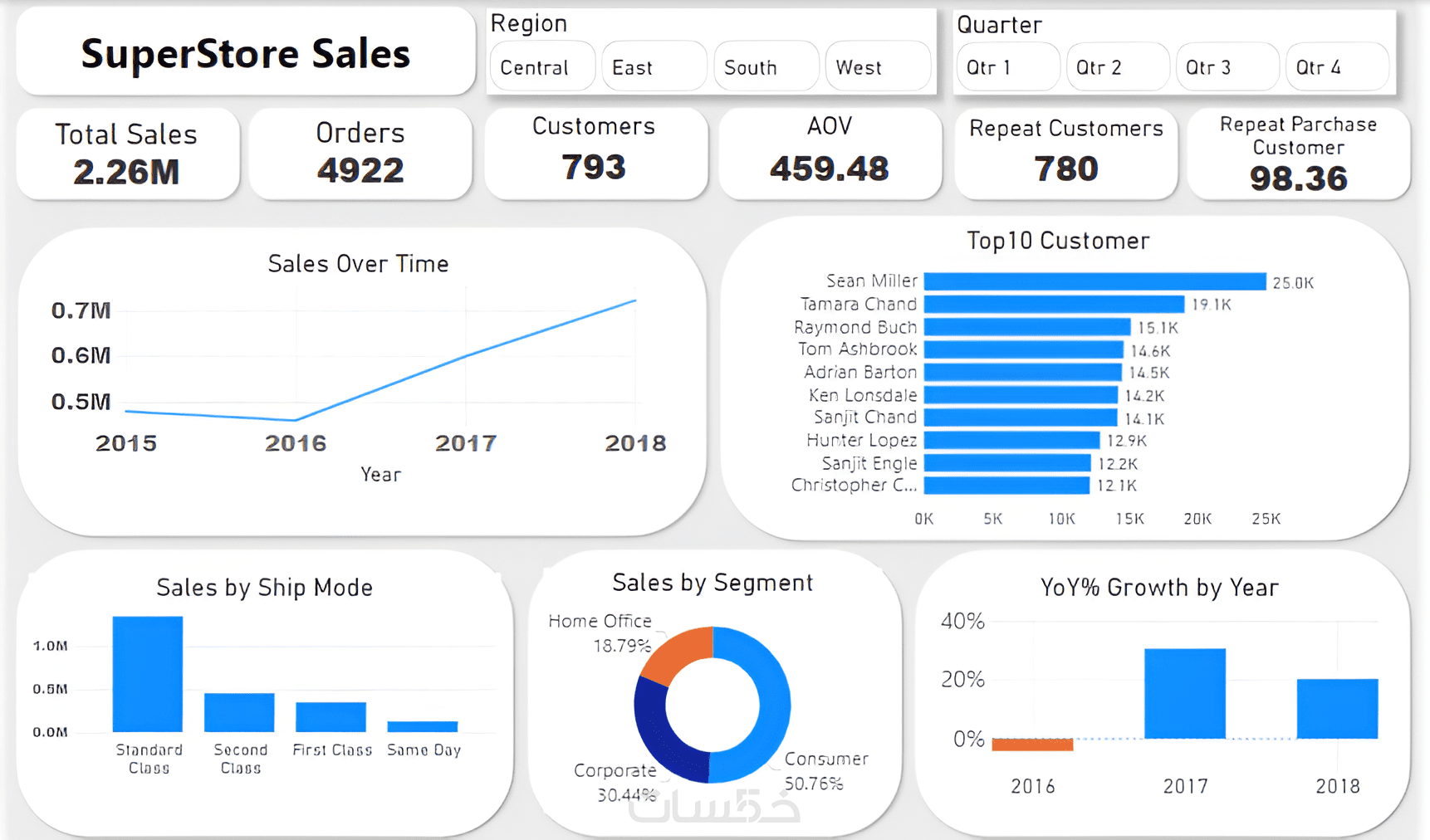Click the Standard Class sales bar

click(x=148, y=674)
